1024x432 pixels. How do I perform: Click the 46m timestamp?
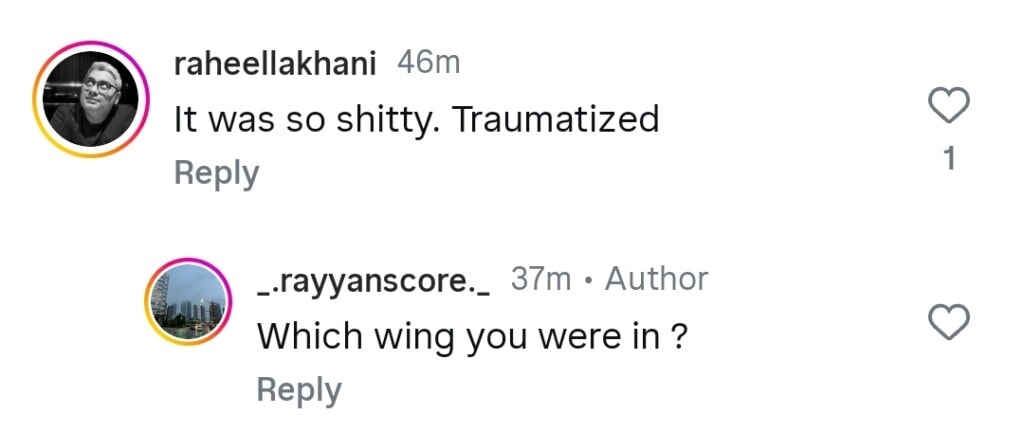tap(428, 63)
